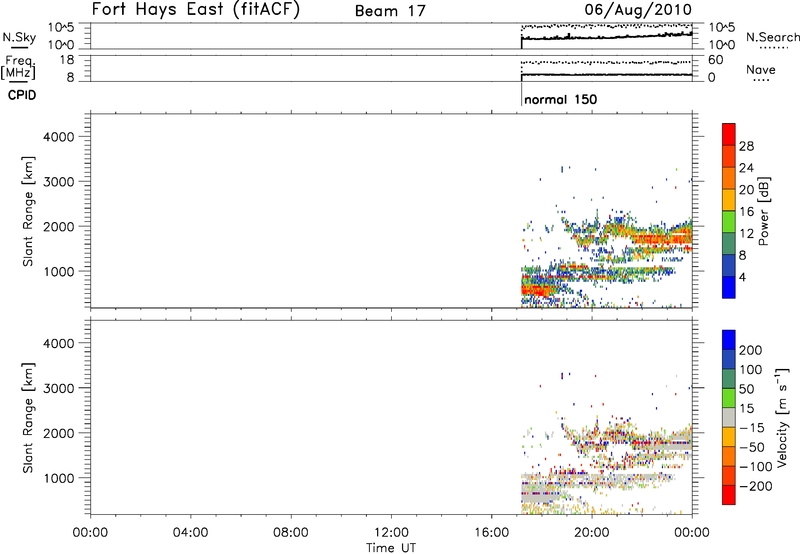Click the 18 tick label on the frequency axis
Screen dimensions: 800x554
66,60
